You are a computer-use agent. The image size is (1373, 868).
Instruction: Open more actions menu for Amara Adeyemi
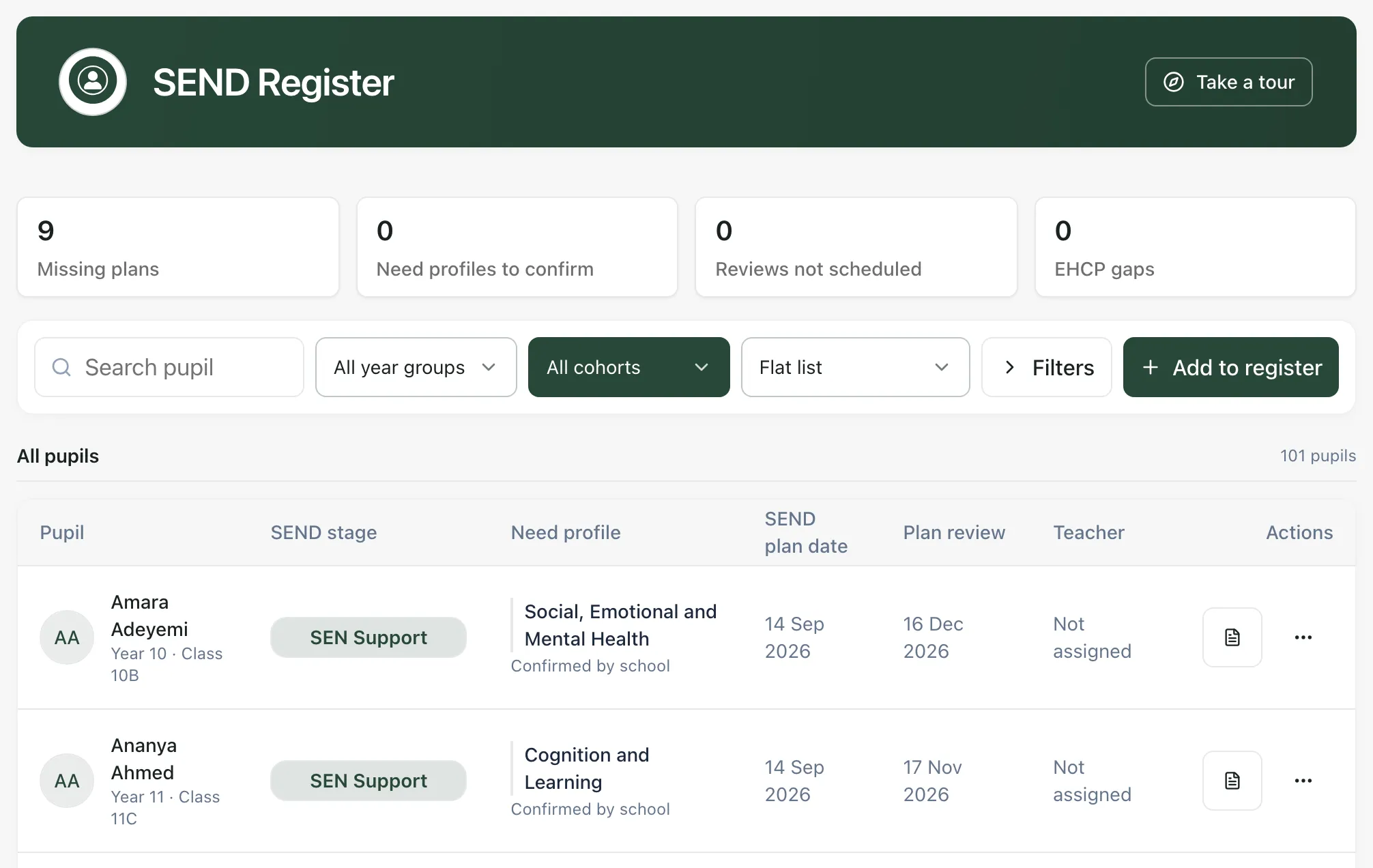[x=1303, y=637]
